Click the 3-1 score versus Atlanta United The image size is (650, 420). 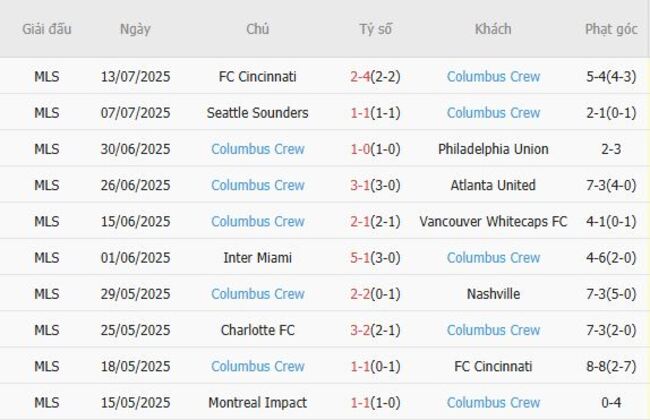point(361,185)
